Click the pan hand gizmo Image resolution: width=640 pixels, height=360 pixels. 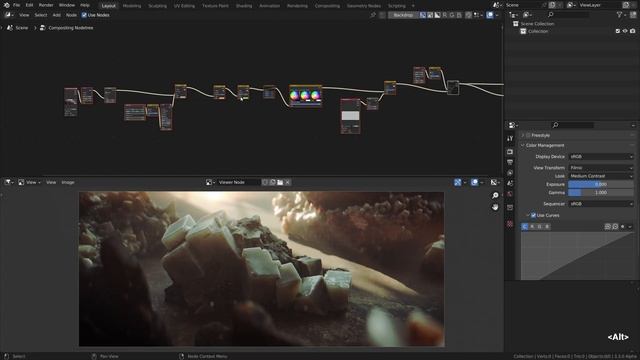coord(495,207)
